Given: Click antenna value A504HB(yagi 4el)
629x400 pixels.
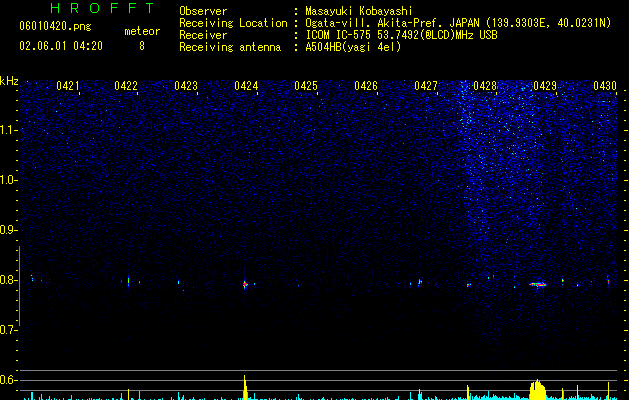Looking at the screenshot, I should click(353, 47).
